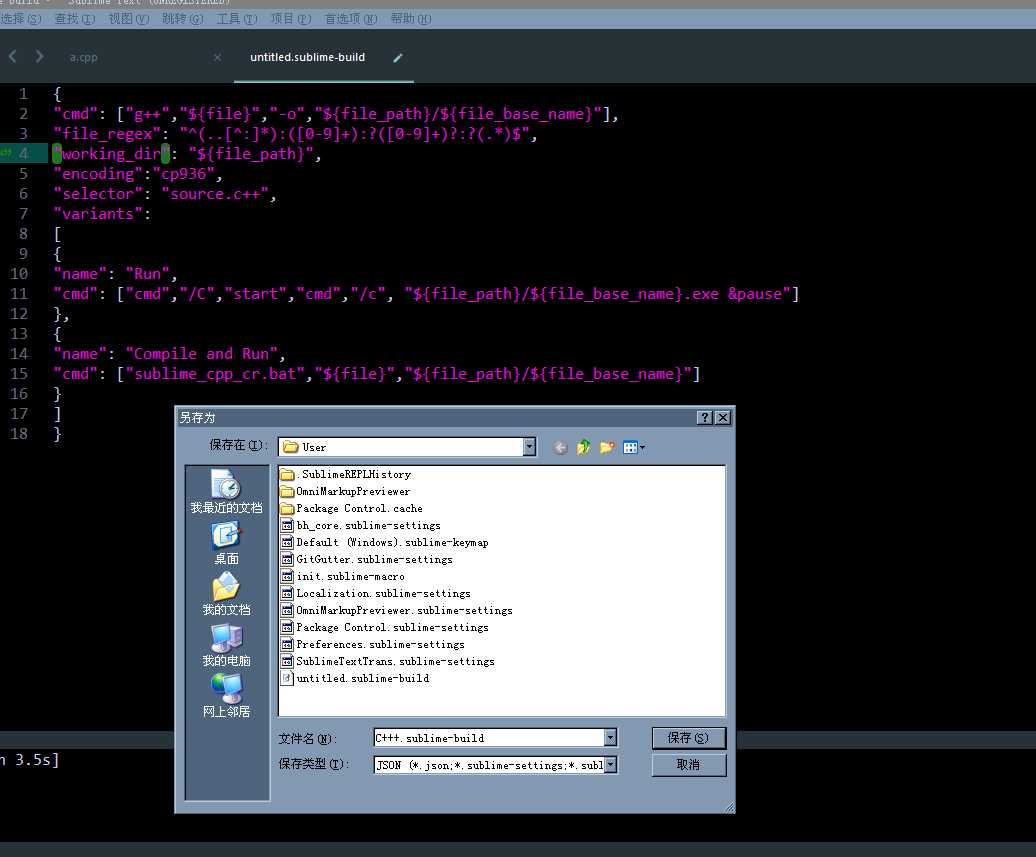Click the 我最近的文档 (Recent Documents) shortcut icon
The width and height of the screenshot is (1036, 857).
(226, 485)
